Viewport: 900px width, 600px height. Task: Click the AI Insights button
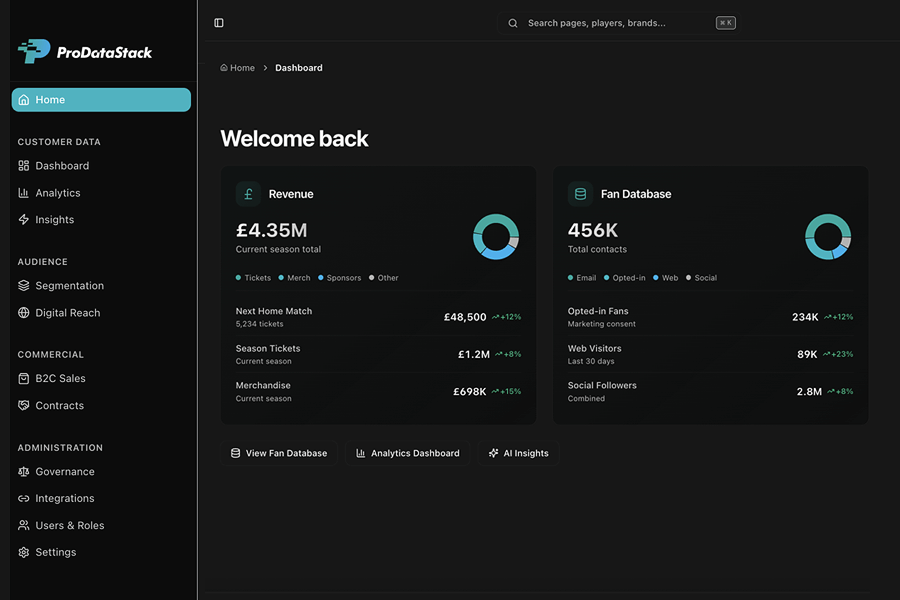(518, 453)
